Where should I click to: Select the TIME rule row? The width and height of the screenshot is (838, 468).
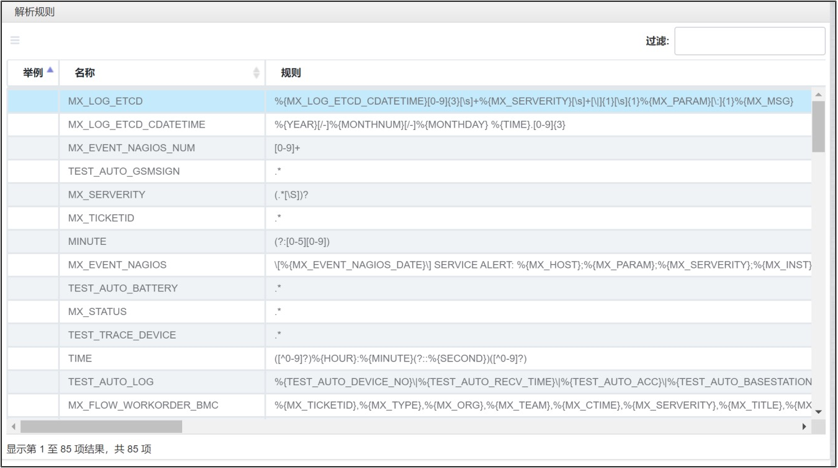click(80, 358)
